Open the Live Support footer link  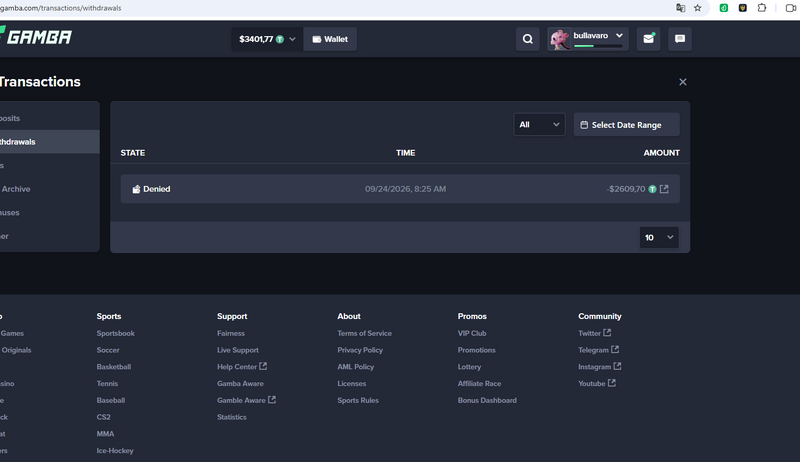(x=238, y=350)
